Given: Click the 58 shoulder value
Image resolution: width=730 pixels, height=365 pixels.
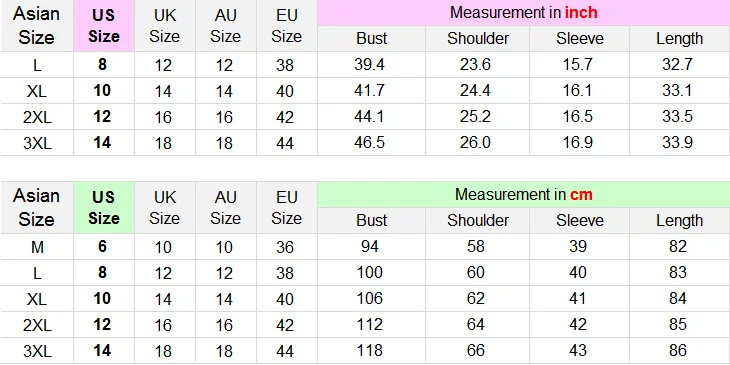Looking at the screenshot, I should 476,247.
